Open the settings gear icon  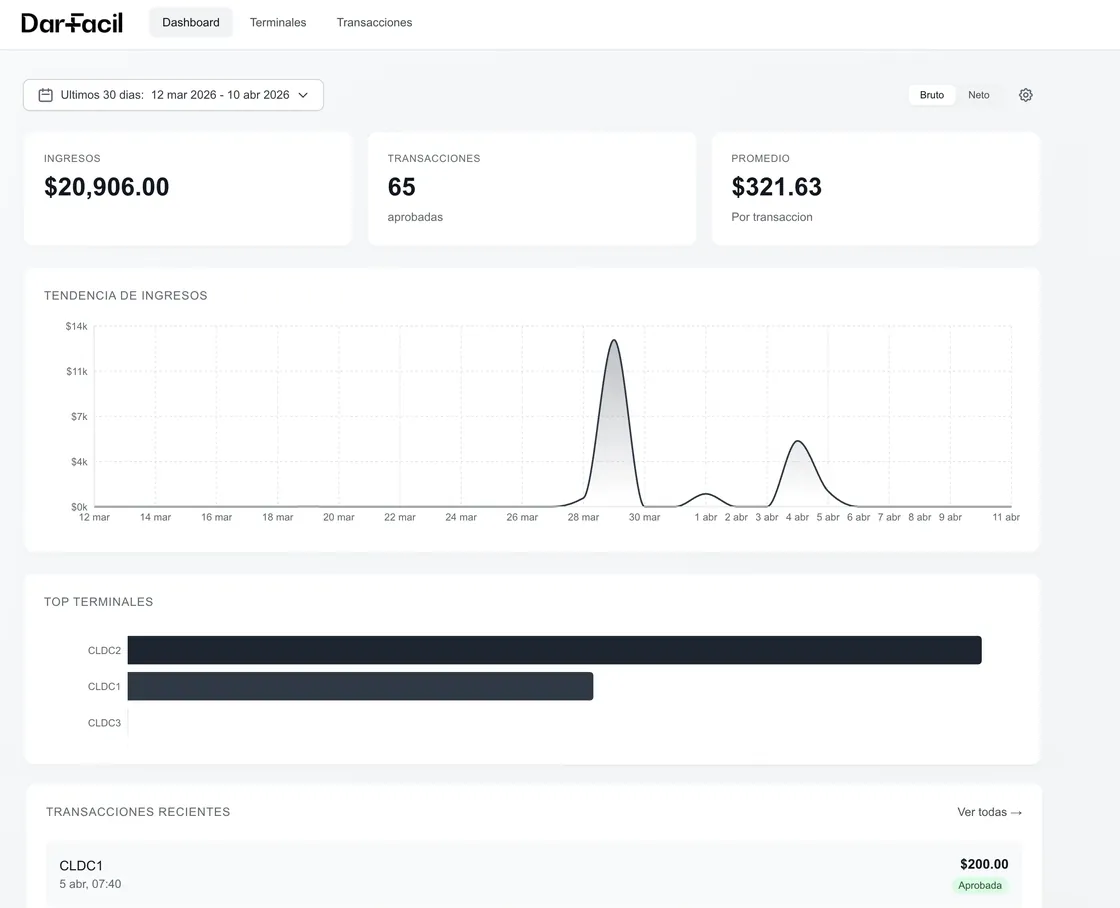tap(1026, 95)
